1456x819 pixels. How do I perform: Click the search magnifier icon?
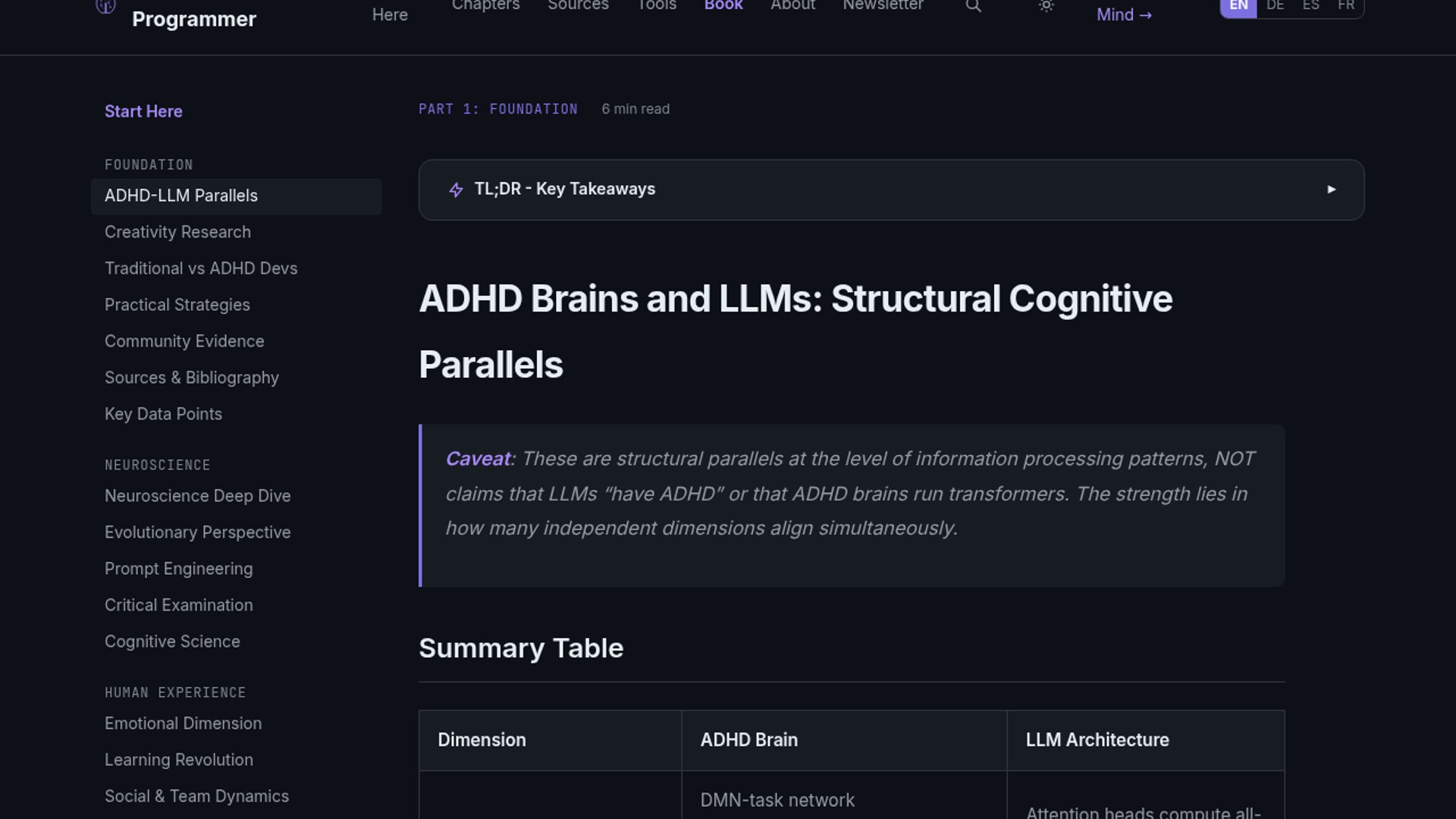pos(974,7)
